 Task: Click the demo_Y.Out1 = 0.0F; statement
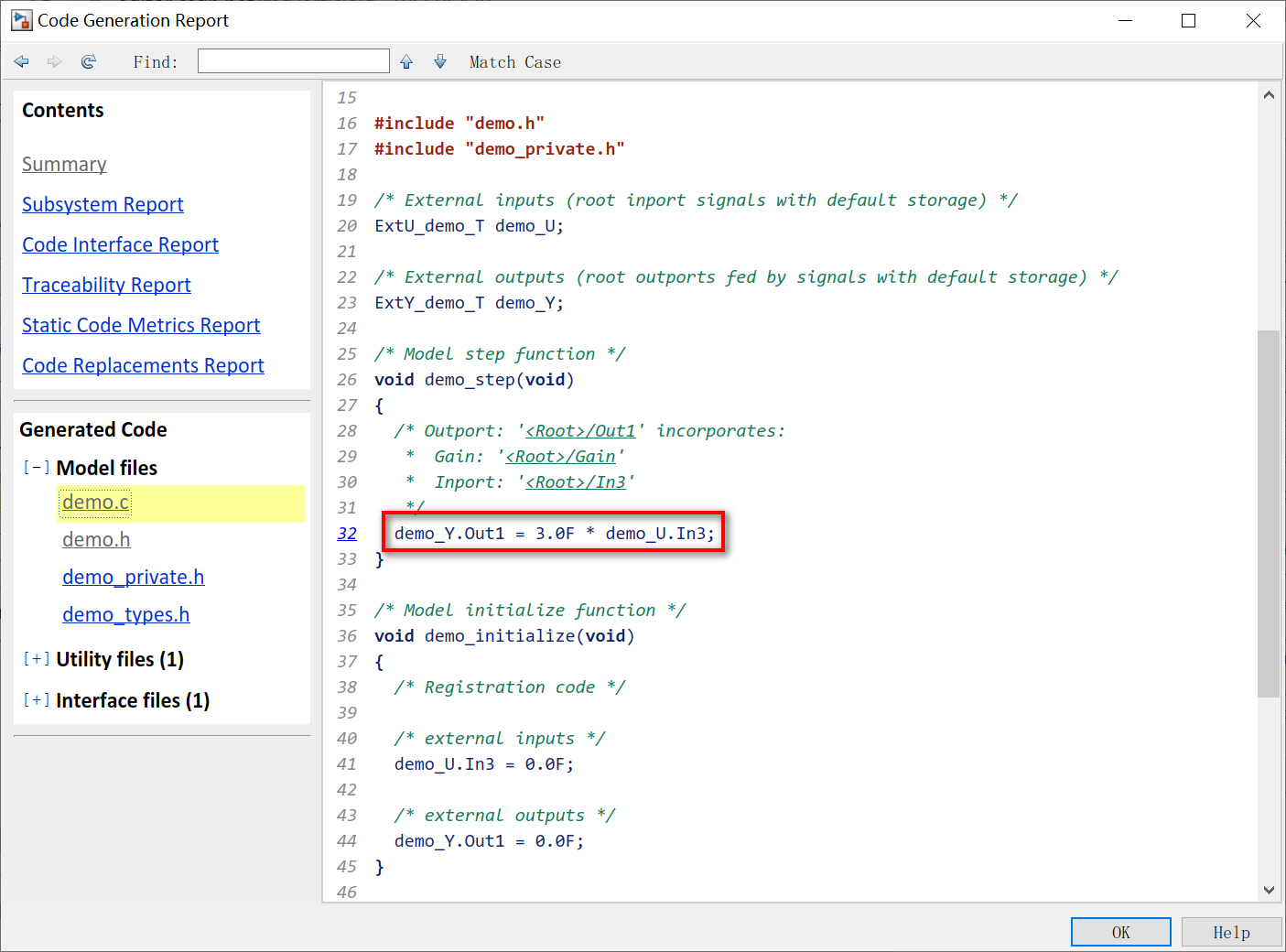pyautogui.click(x=490, y=840)
